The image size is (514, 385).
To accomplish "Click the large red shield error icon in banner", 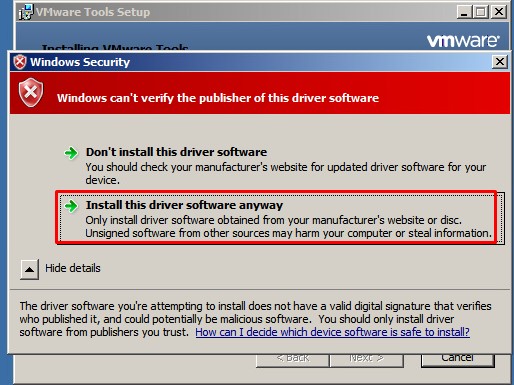I will (x=31, y=92).
